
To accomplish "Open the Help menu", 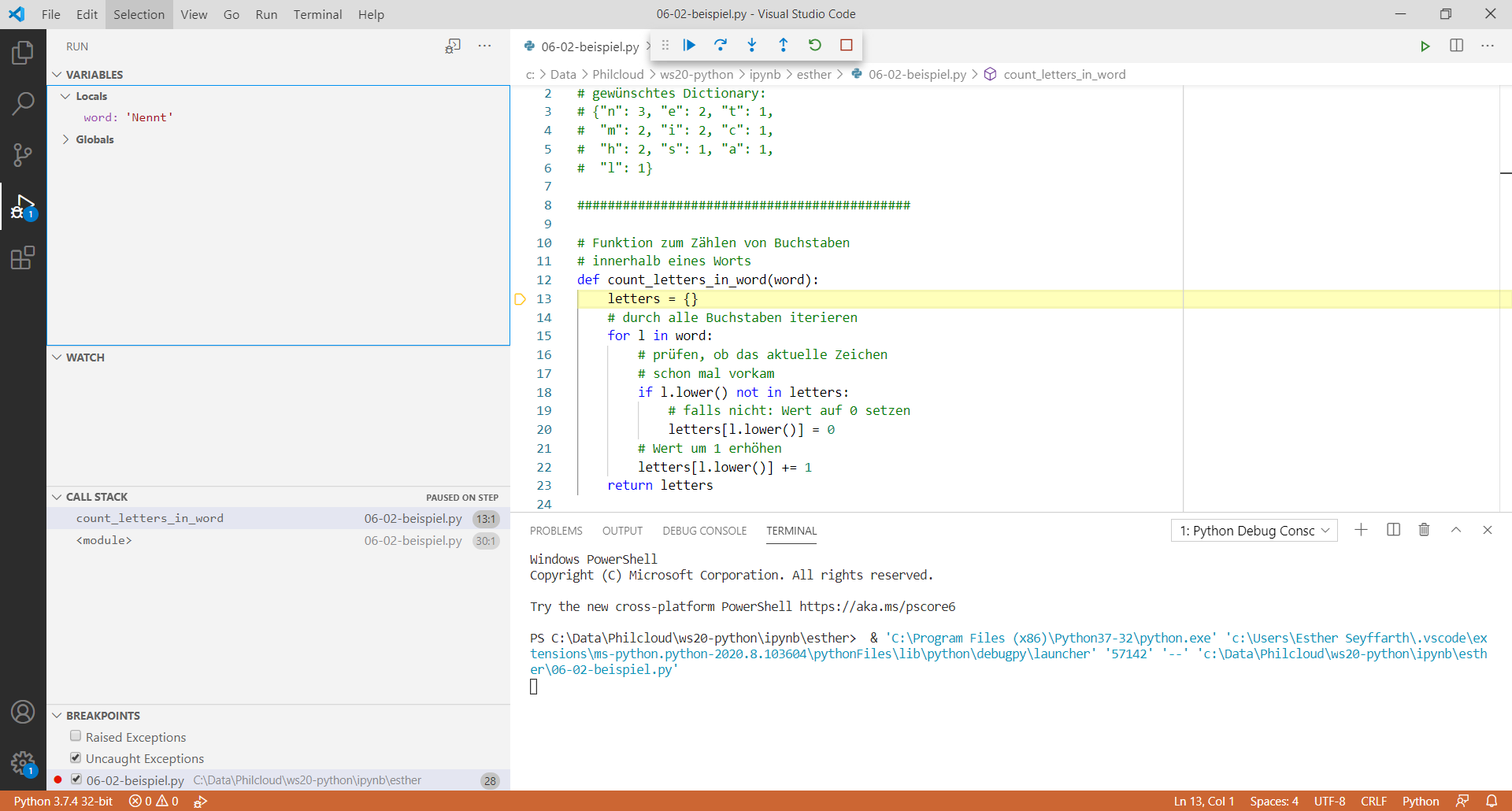I will point(371,14).
